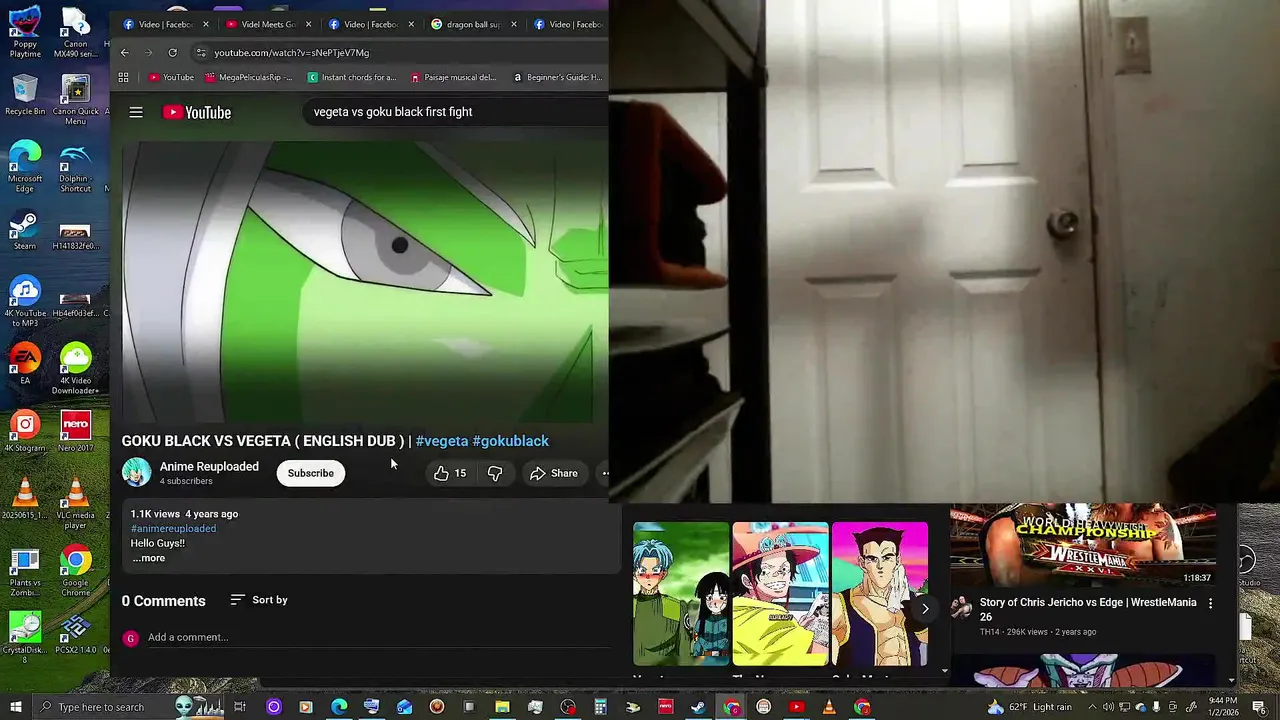Open the One Piece Ace Shorts thumbnail
Screen dimensions: 1280x720
tap(780, 594)
